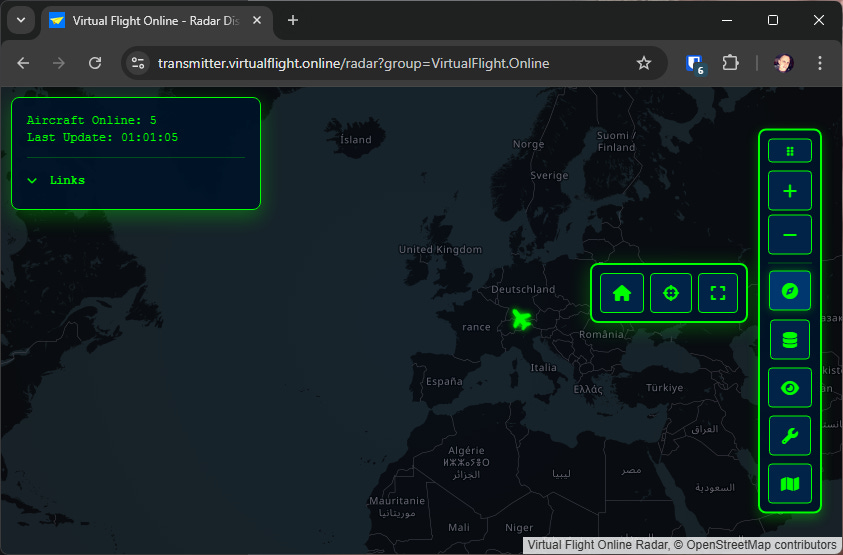Click the Suomi / Finland map label

click(x=616, y=141)
